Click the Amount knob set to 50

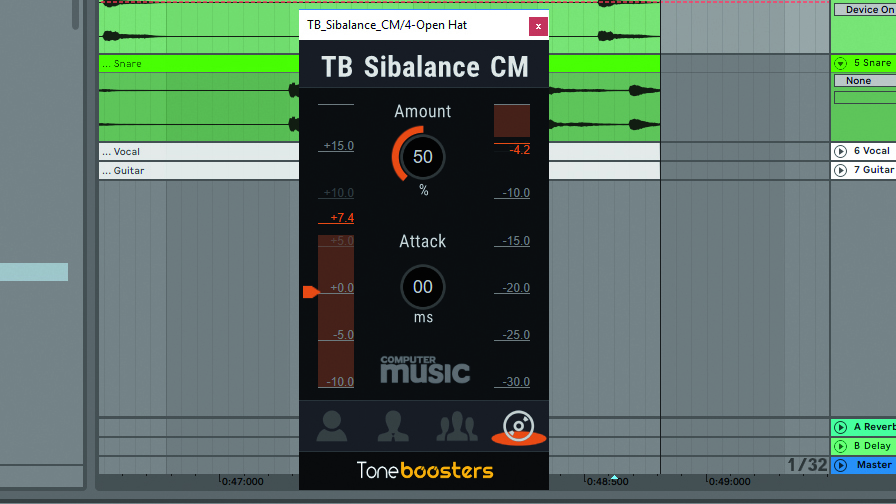pyautogui.click(x=422, y=157)
